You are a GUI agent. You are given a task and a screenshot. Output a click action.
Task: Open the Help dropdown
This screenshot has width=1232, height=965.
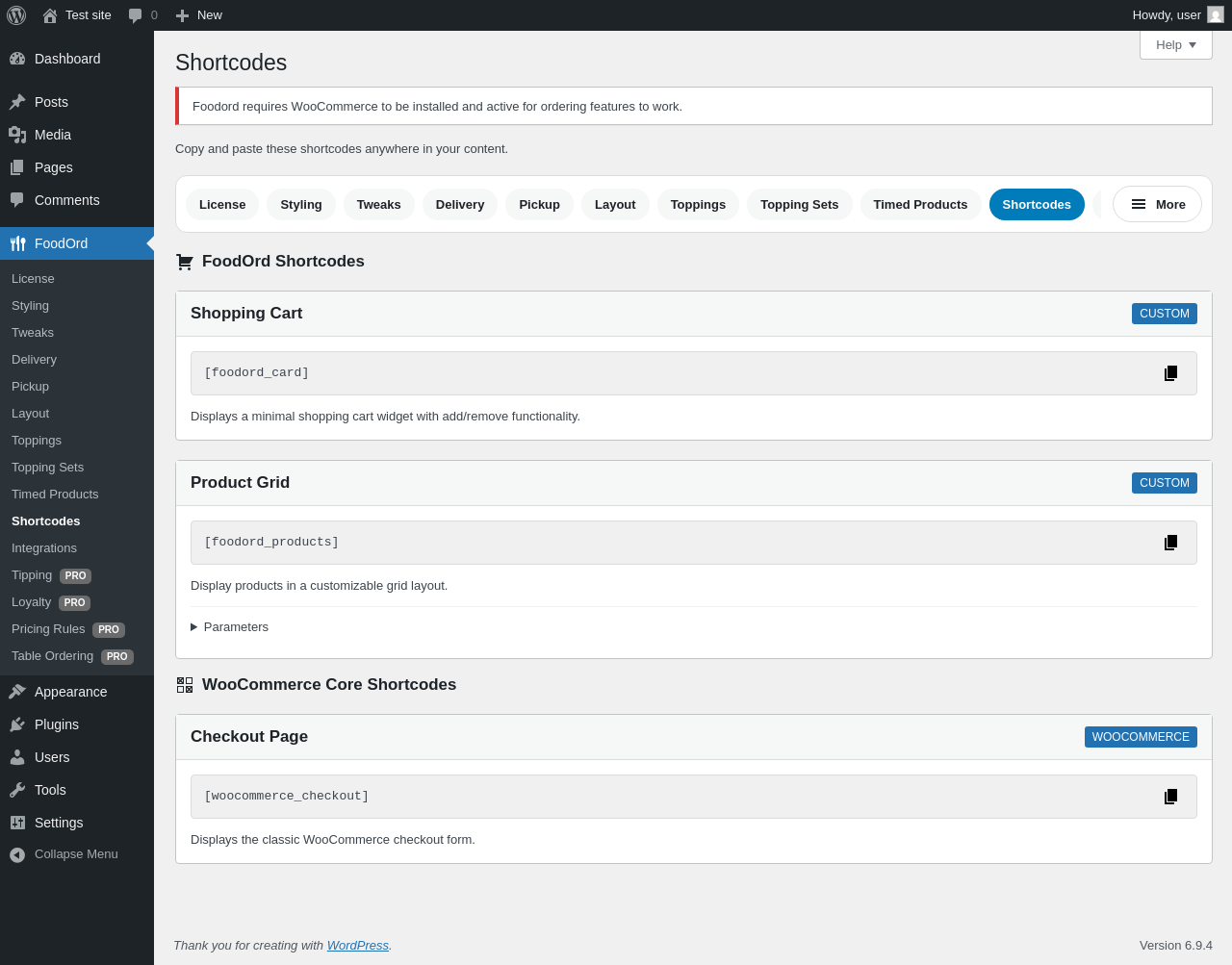click(x=1176, y=45)
